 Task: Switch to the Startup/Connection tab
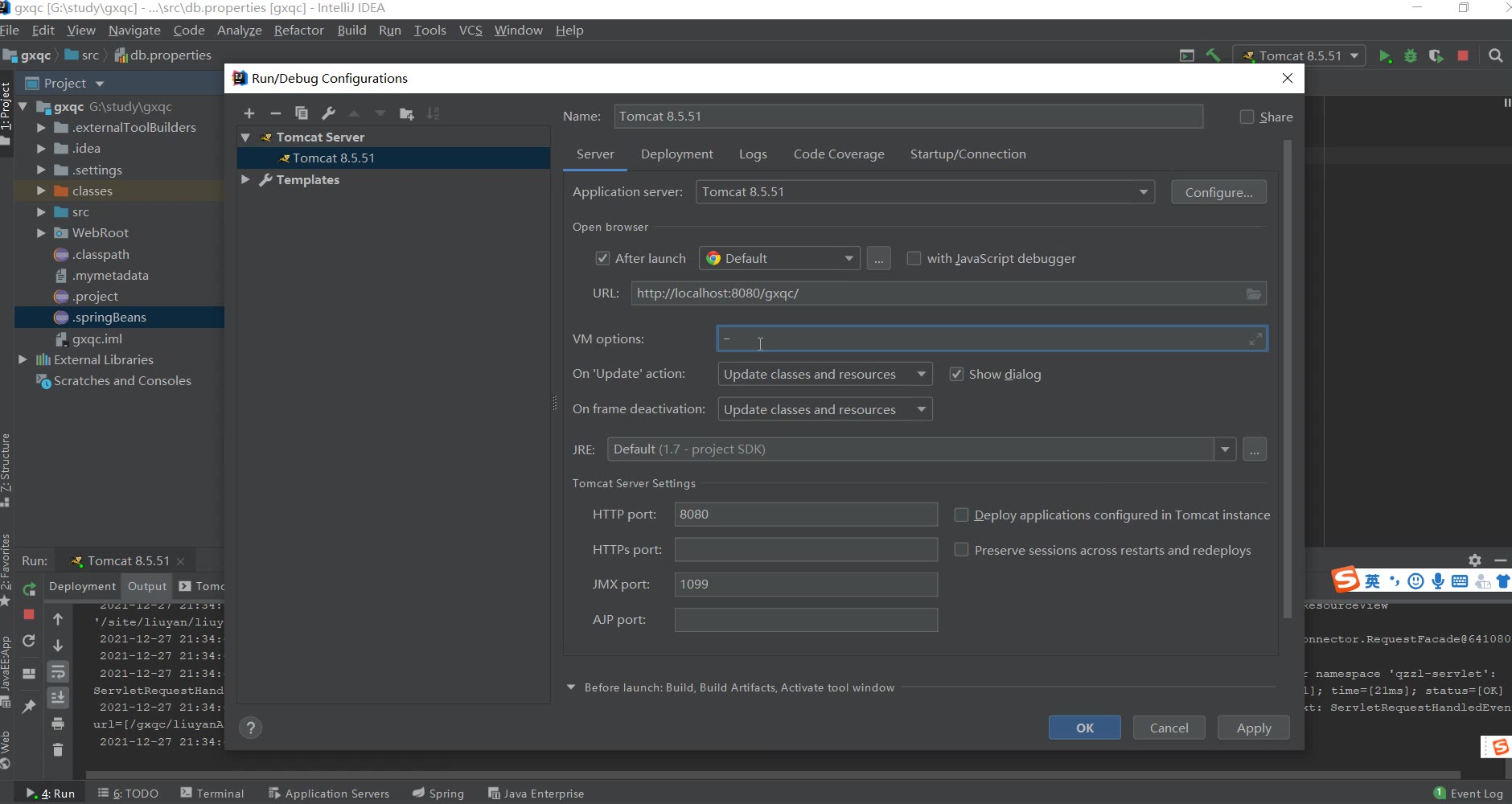(968, 154)
